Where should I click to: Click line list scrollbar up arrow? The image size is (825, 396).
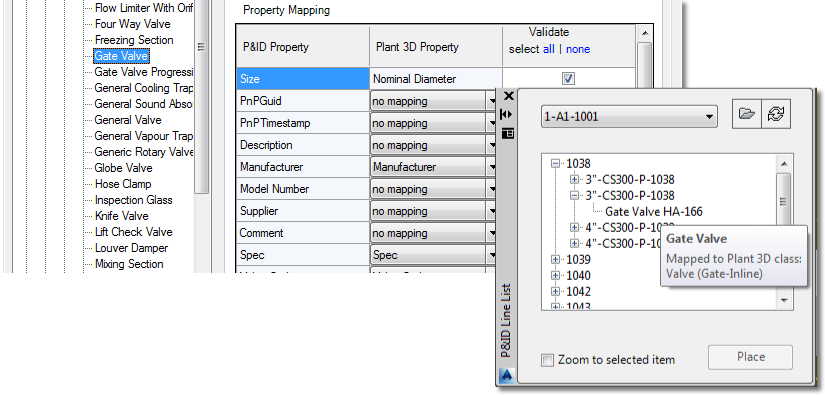pyautogui.click(x=784, y=164)
